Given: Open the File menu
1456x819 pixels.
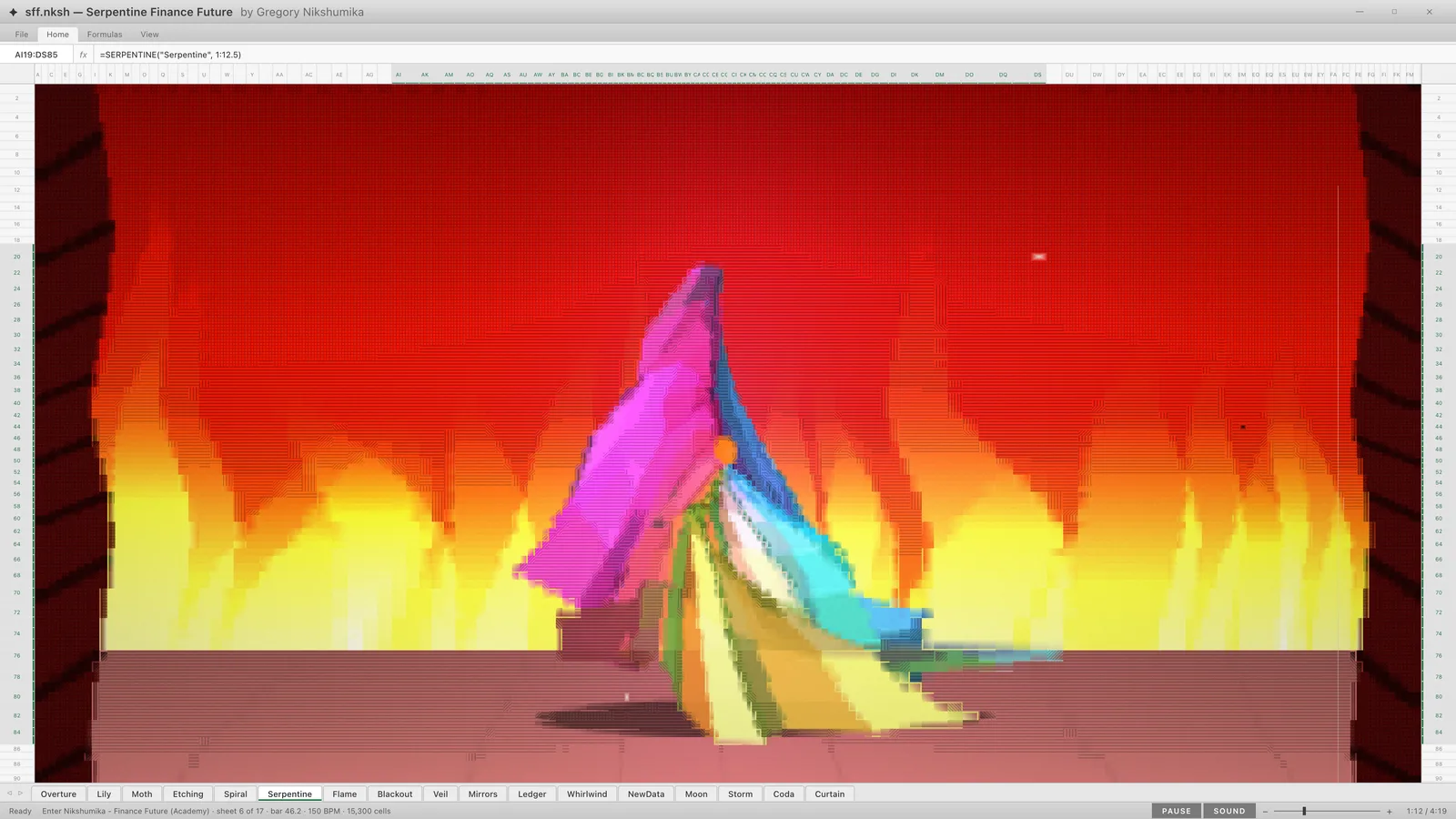Looking at the screenshot, I should (x=22, y=35).
